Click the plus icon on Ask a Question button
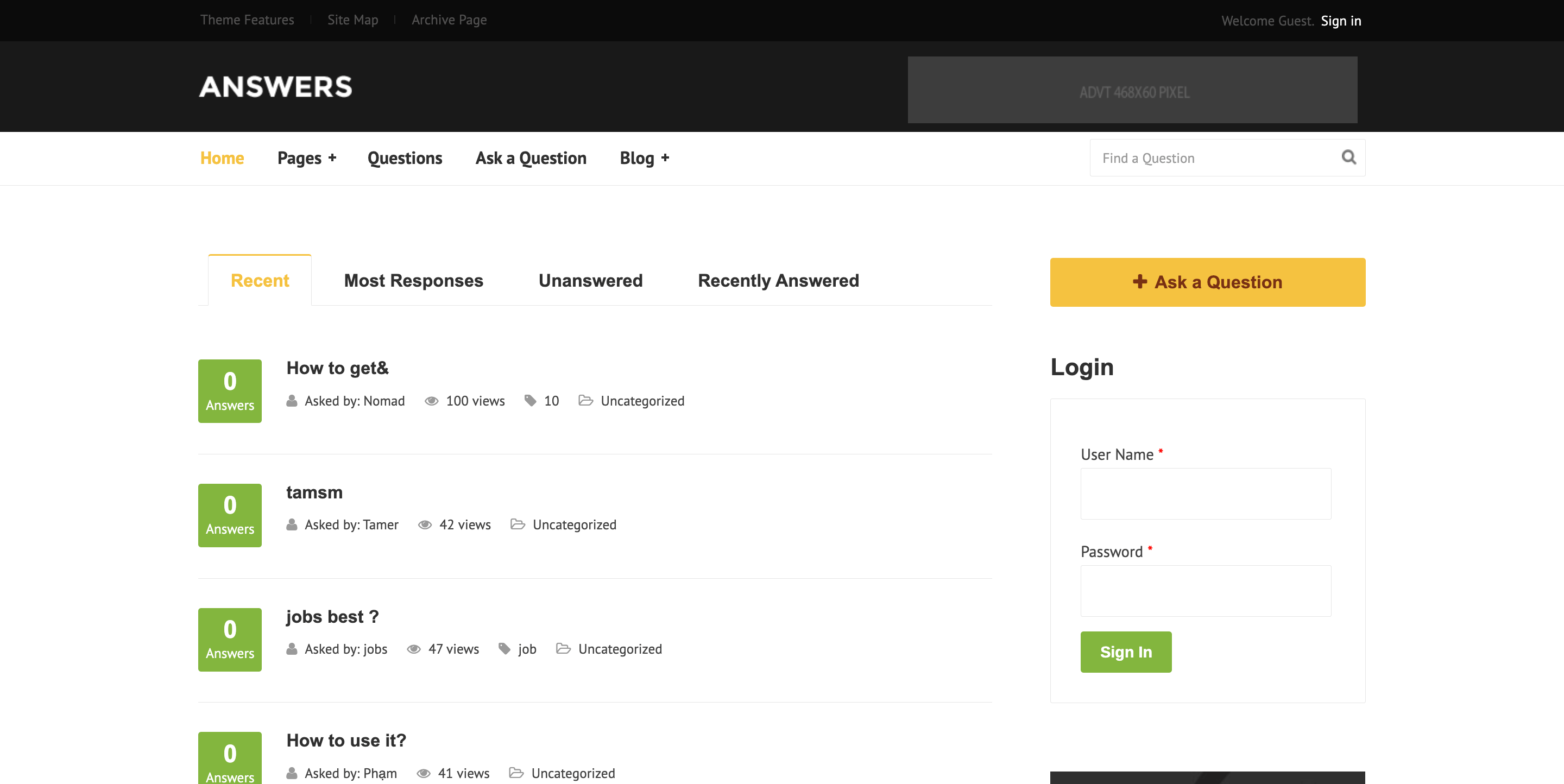Screen dimensions: 1564x784 tap(1140, 282)
